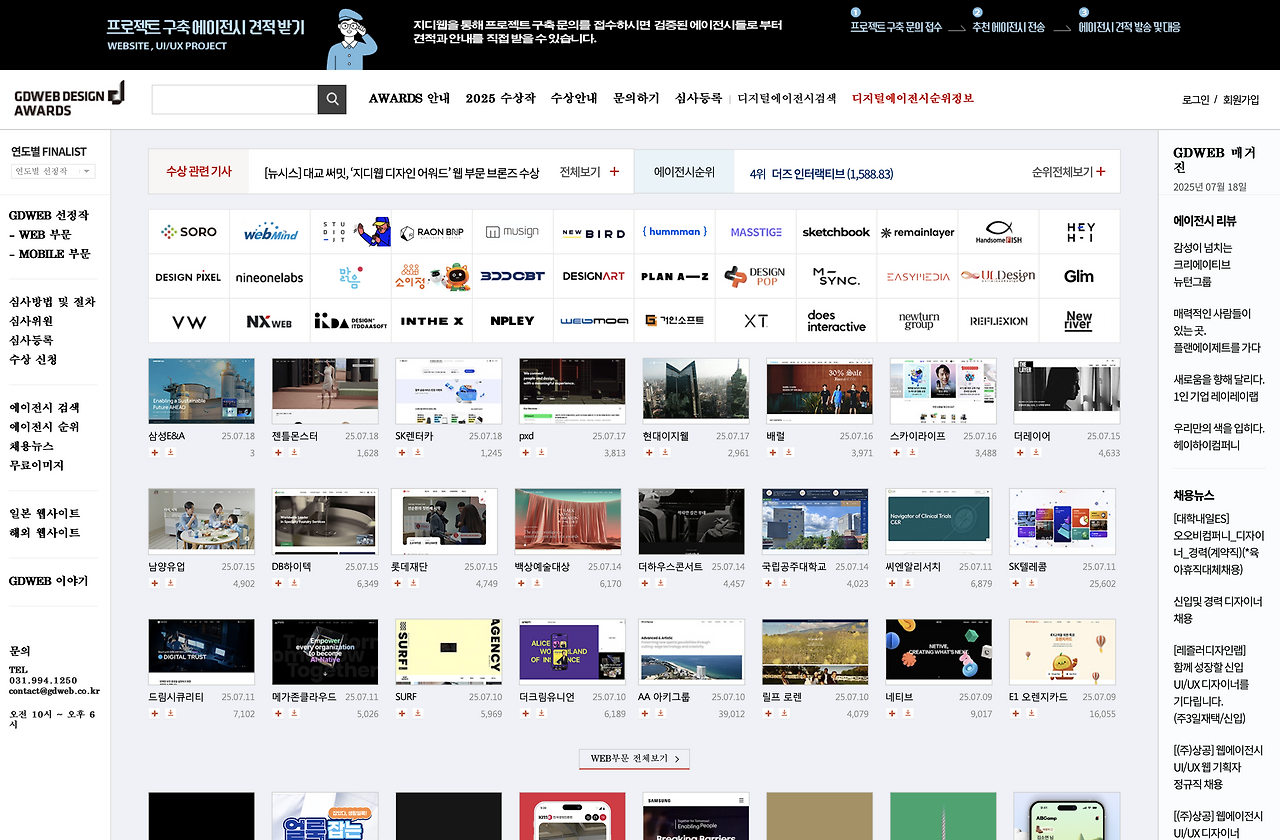Click the plus icon under 네티브
Image resolution: width=1280 pixels, height=840 pixels.
pyautogui.click(x=891, y=713)
